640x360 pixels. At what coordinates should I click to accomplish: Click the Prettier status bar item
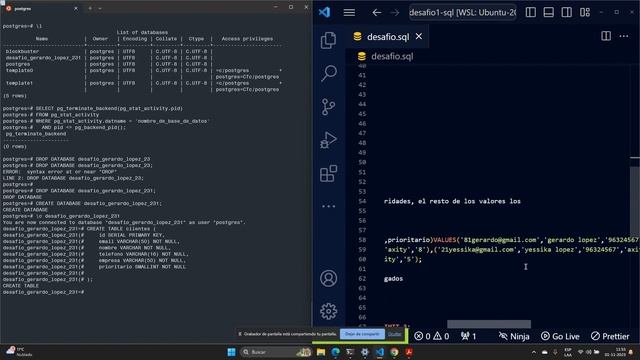[x=610, y=336]
